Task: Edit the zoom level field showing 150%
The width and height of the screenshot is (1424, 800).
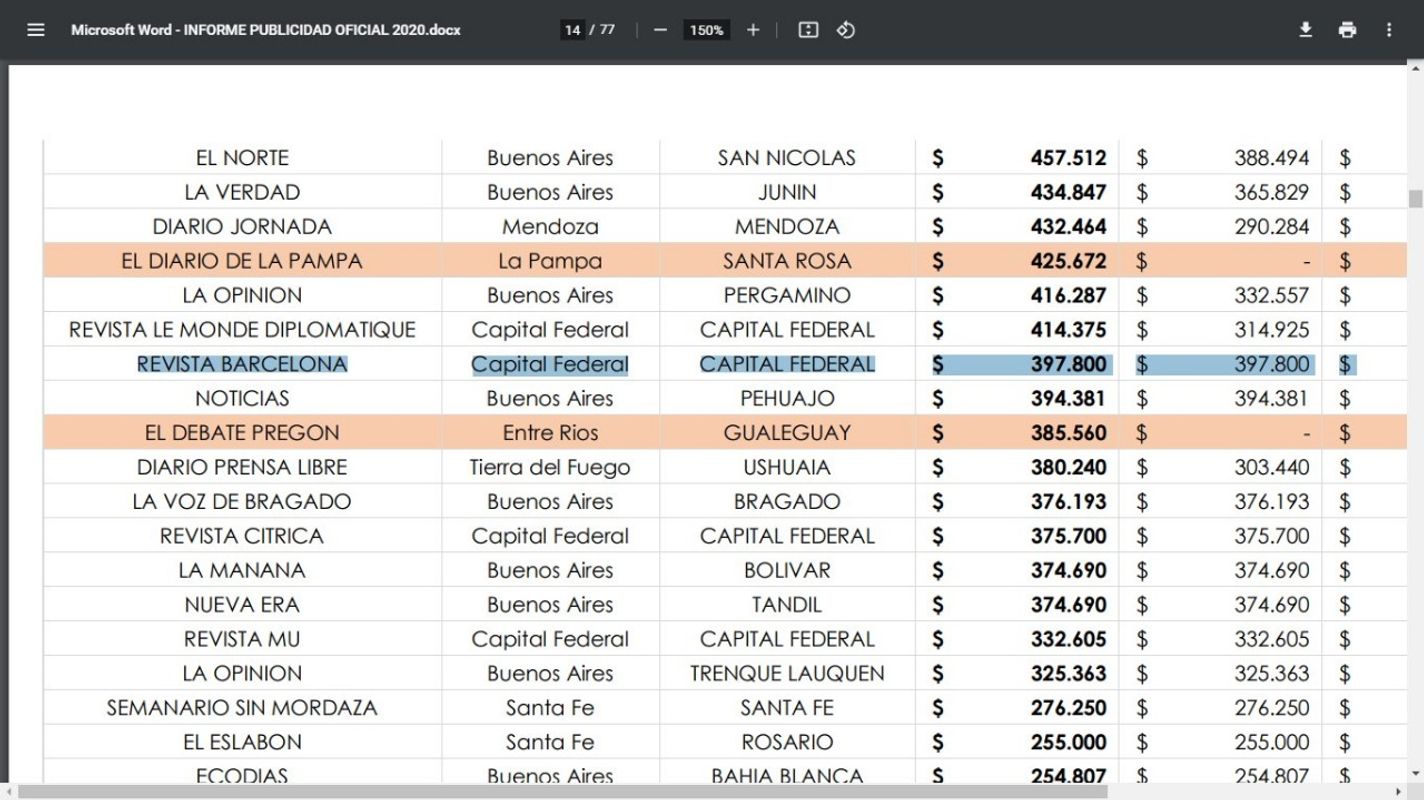Action: click(x=706, y=30)
